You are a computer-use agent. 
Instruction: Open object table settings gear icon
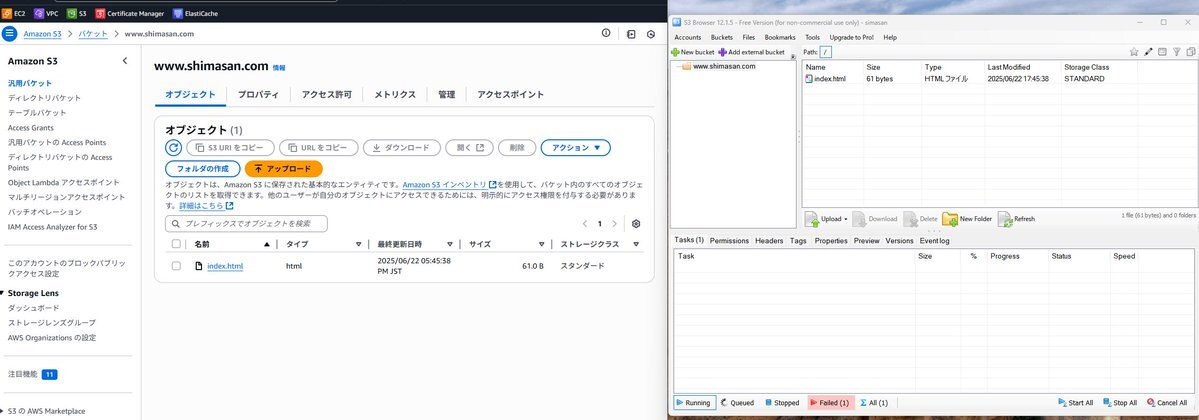(635, 224)
